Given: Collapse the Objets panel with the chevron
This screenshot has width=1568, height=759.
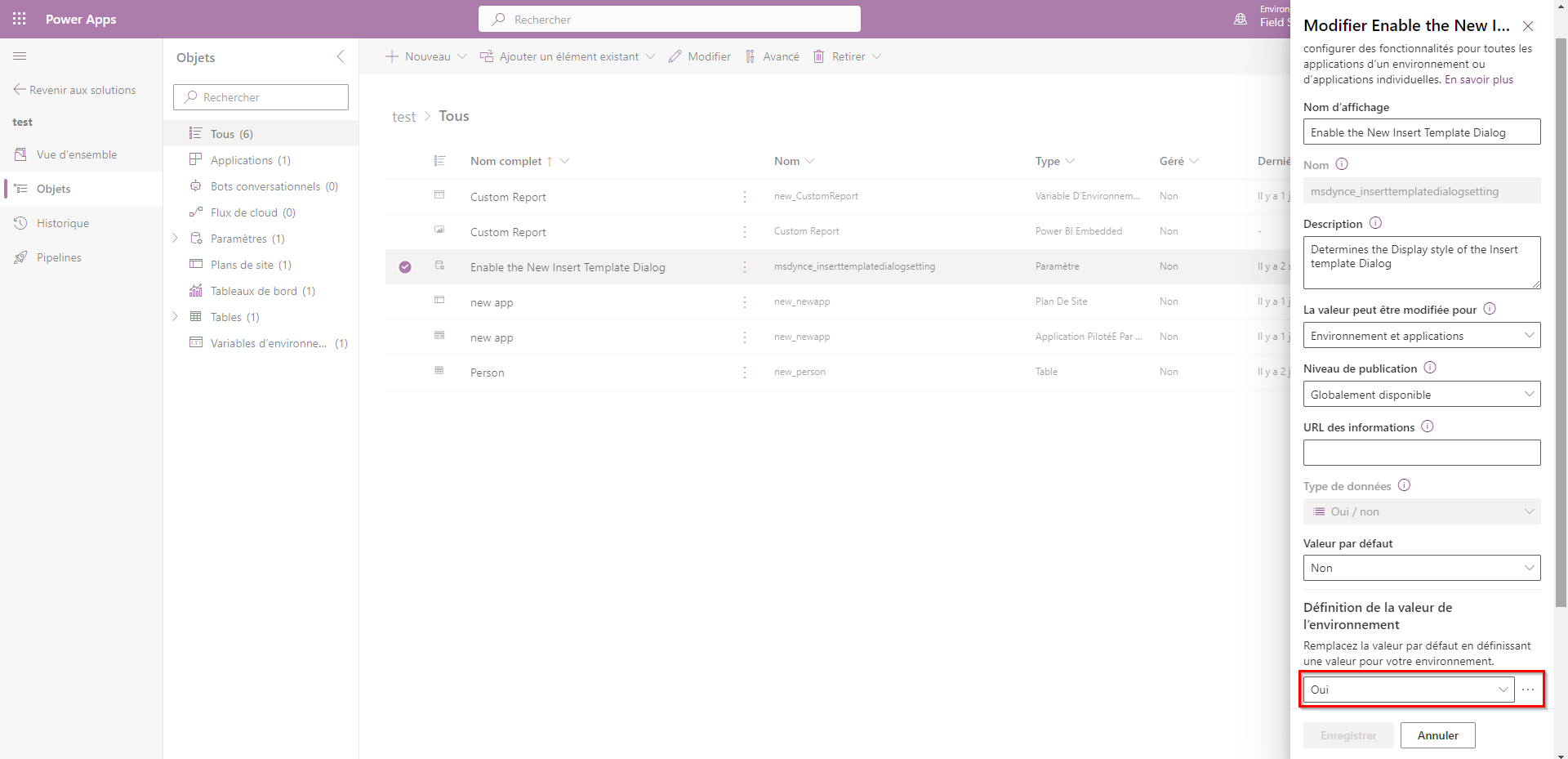Looking at the screenshot, I should tap(341, 56).
